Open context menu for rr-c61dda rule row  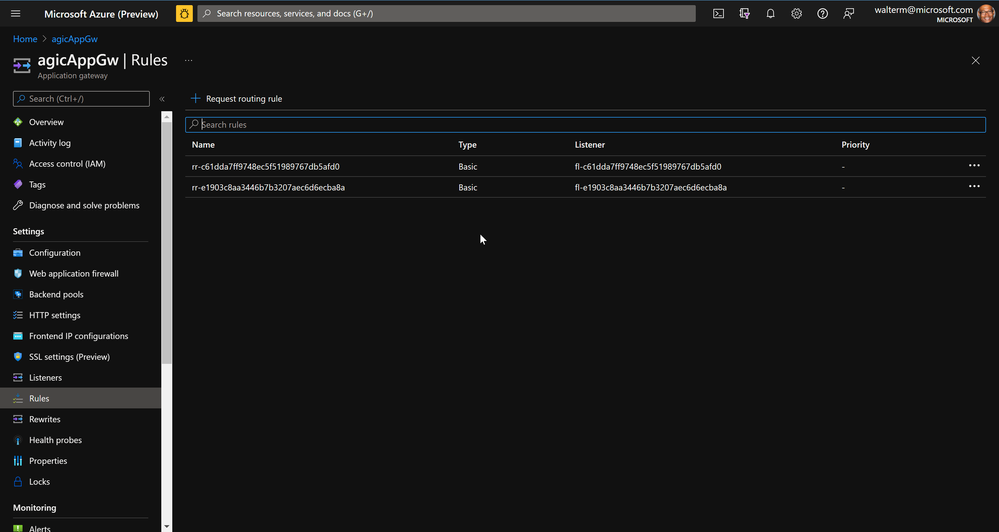pyautogui.click(x=974, y=166)
